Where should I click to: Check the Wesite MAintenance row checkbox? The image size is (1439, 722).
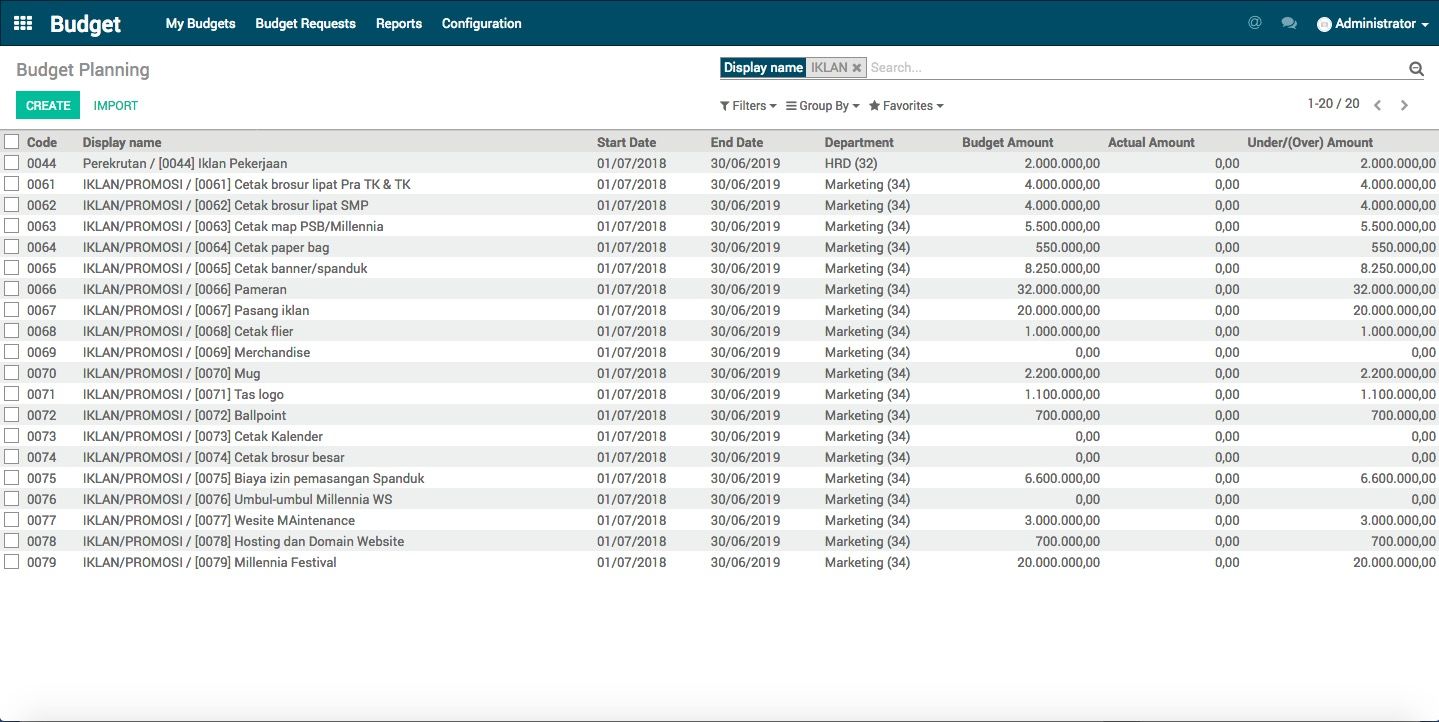[x=11, y=520]
